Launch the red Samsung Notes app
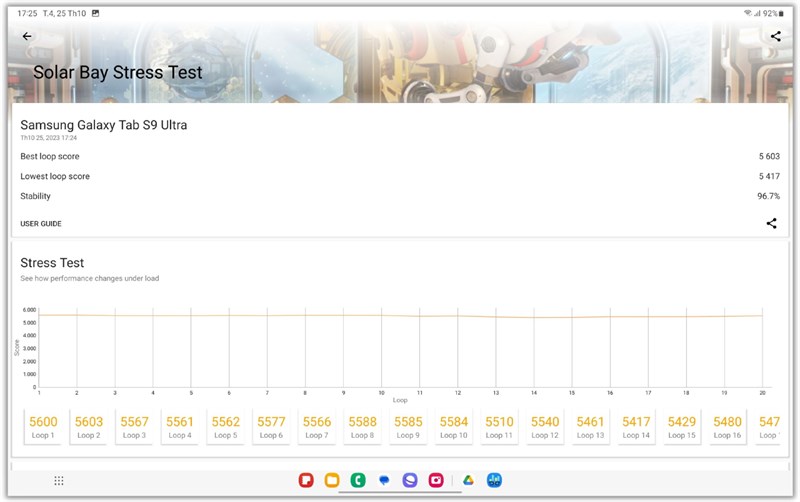 coord(306,480)
